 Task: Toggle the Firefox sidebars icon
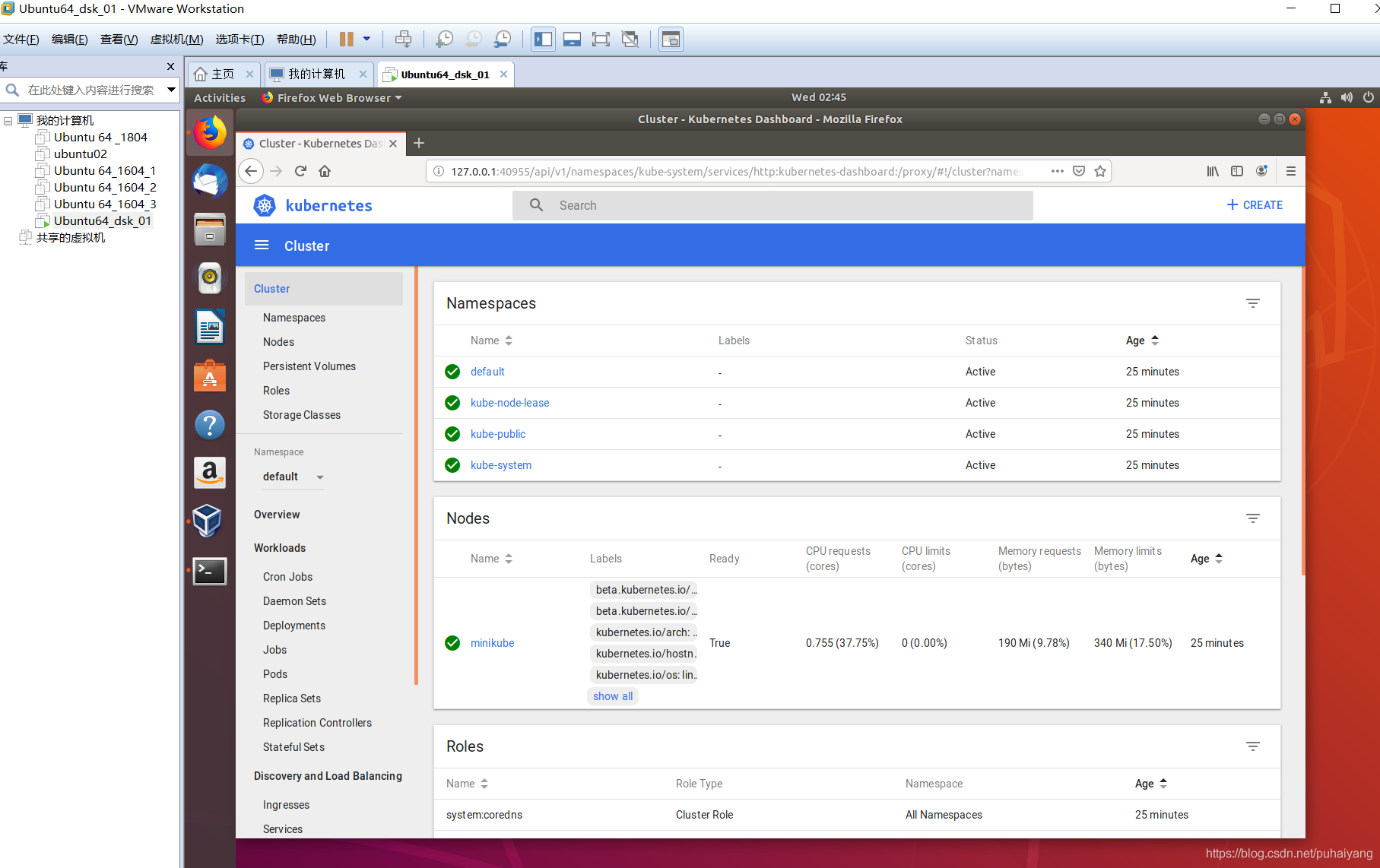[x=1237, y=171]
